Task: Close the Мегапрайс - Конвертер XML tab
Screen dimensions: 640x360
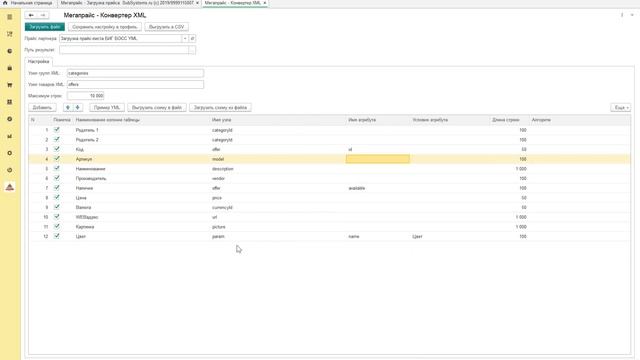Action: coord(264,3)
